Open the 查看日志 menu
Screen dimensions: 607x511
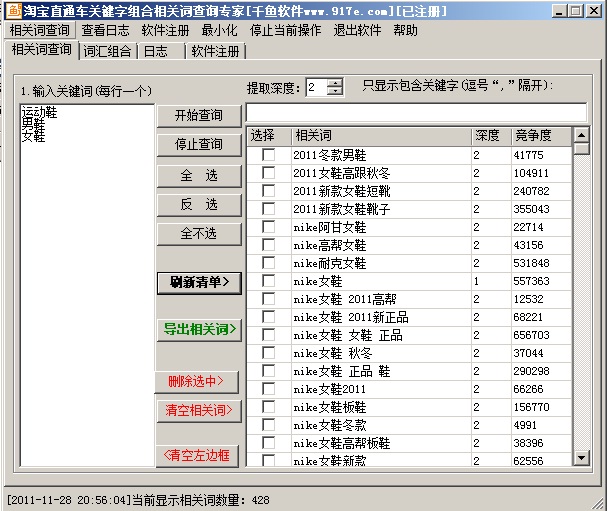pos(105,30)
